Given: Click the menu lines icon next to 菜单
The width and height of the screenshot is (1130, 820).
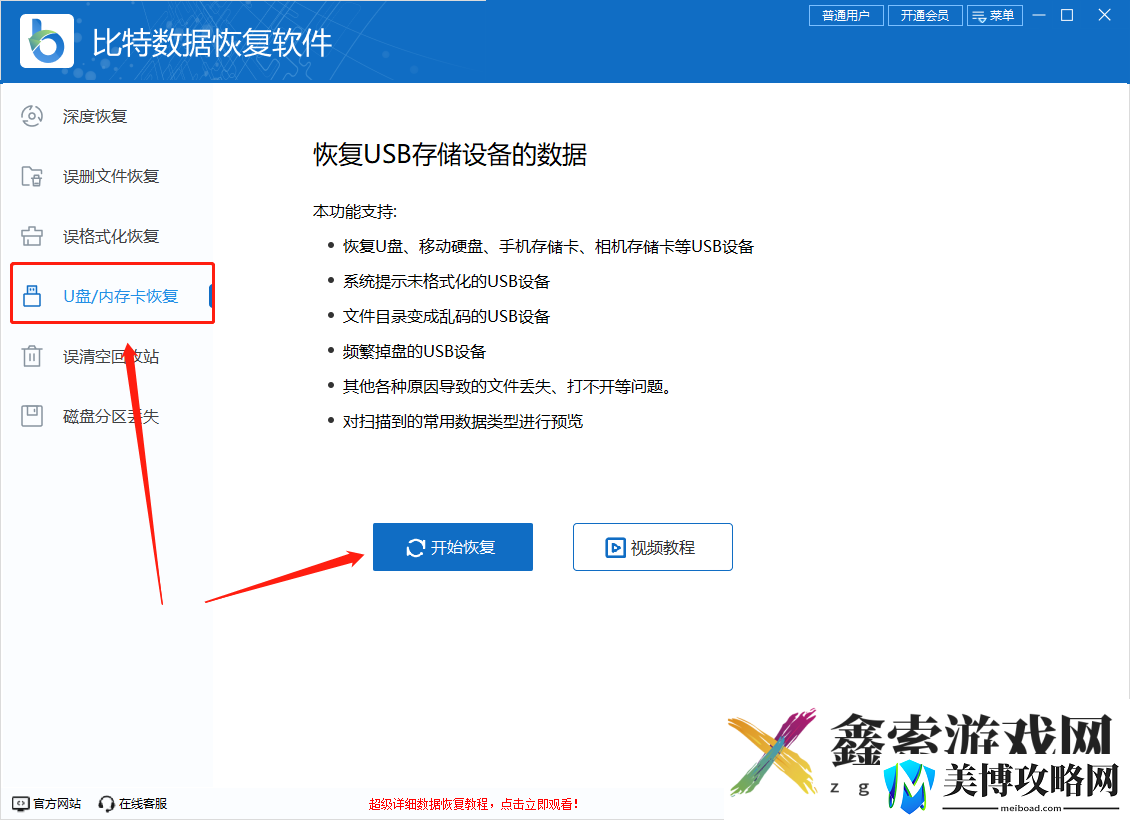Looking at the screenshot, I should (979, 16).
